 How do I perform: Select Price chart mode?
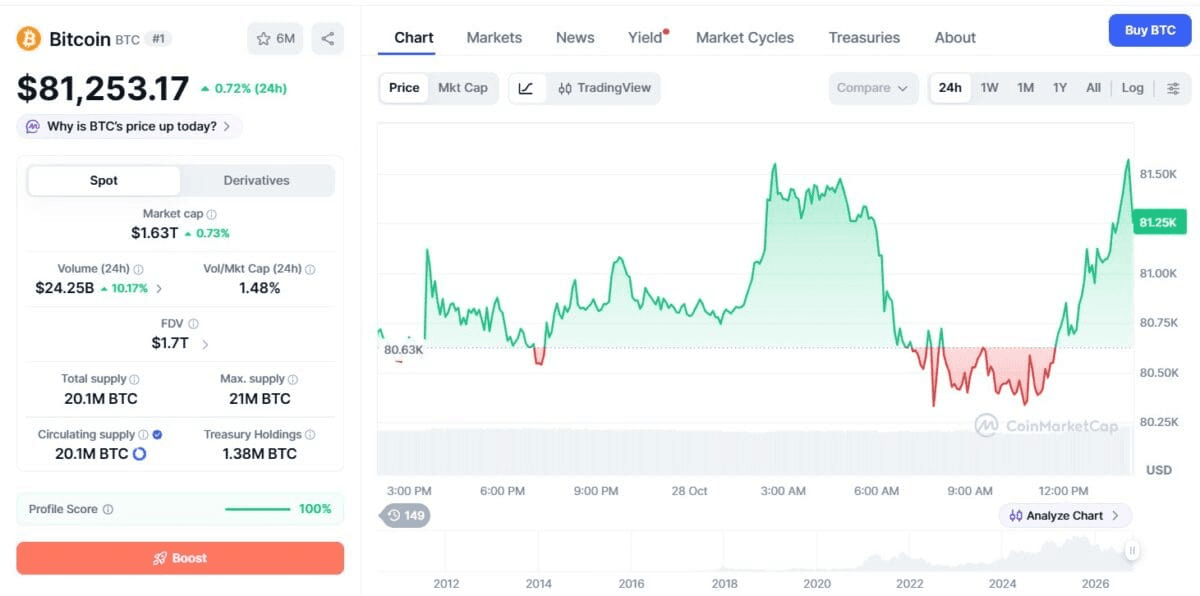click(404, 88)
